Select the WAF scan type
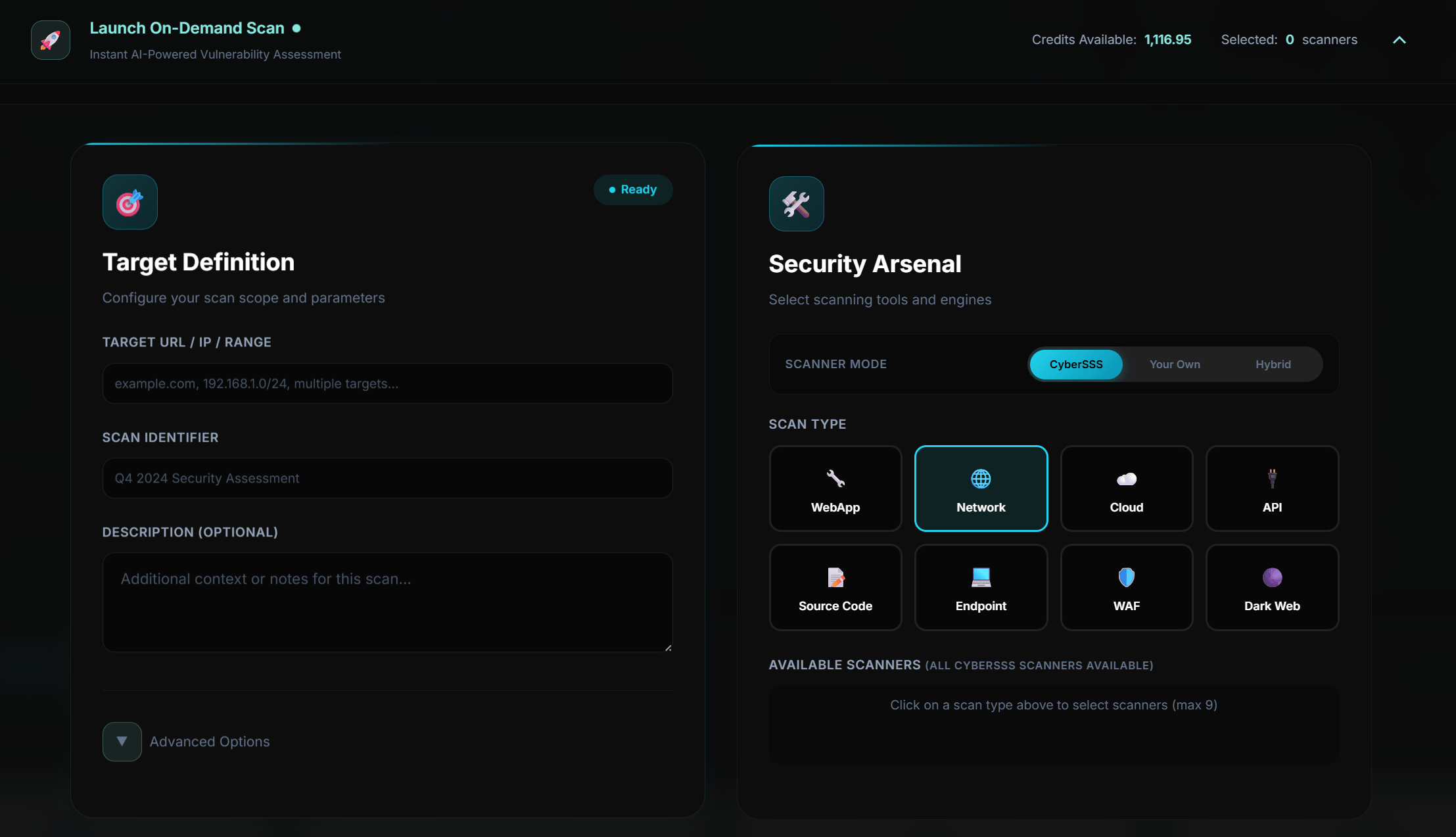This screenshot has height=837, width=1456. pos(1127,587)
